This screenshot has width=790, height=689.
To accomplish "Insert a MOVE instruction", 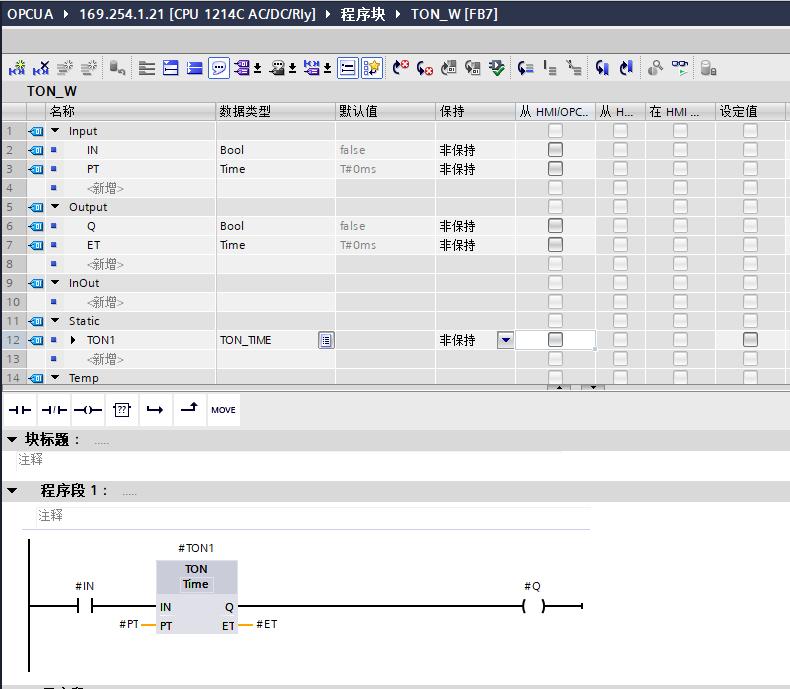I will (223, 410).
